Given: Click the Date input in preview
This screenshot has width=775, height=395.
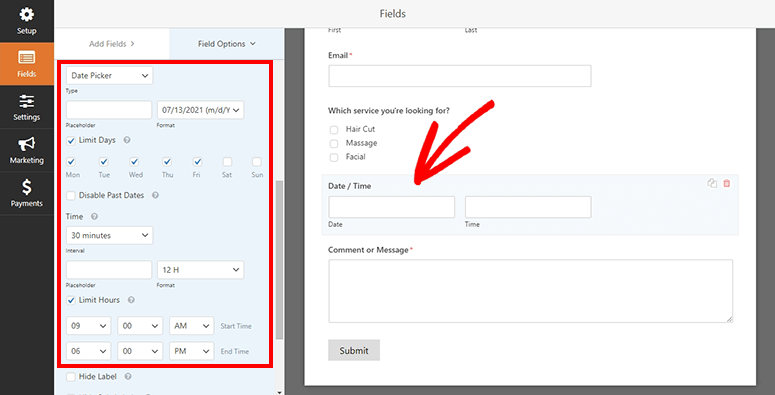Looking at the screenshot, I should 391,207.
